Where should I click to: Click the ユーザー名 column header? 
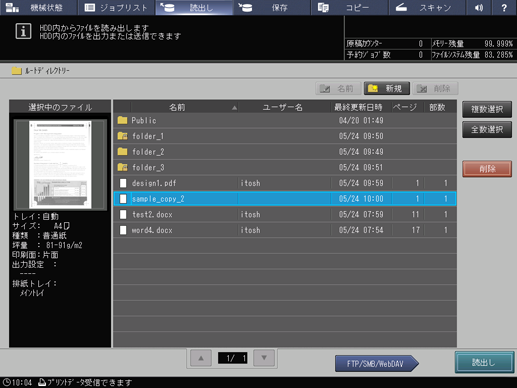tap(284, 107)
